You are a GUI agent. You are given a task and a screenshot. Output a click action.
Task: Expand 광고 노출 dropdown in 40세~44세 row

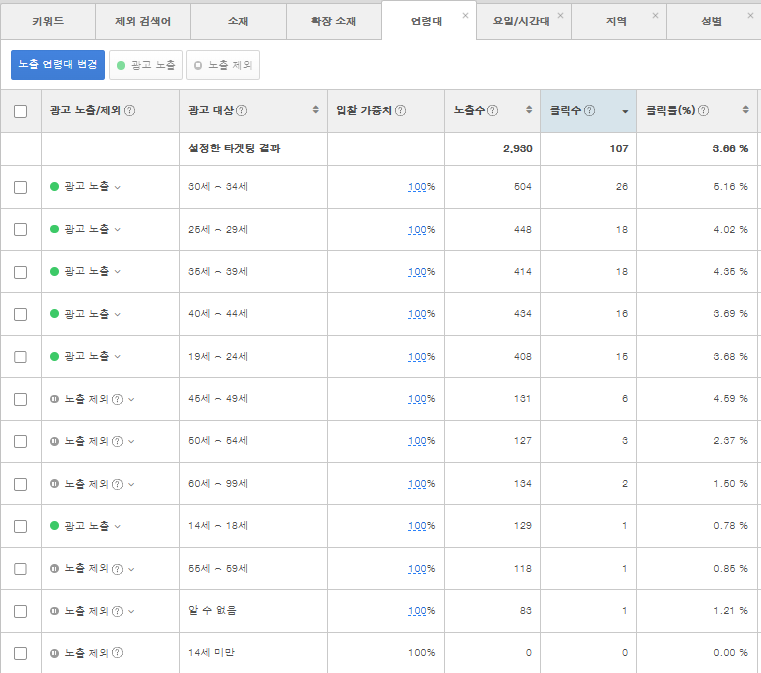pos(117,314)
